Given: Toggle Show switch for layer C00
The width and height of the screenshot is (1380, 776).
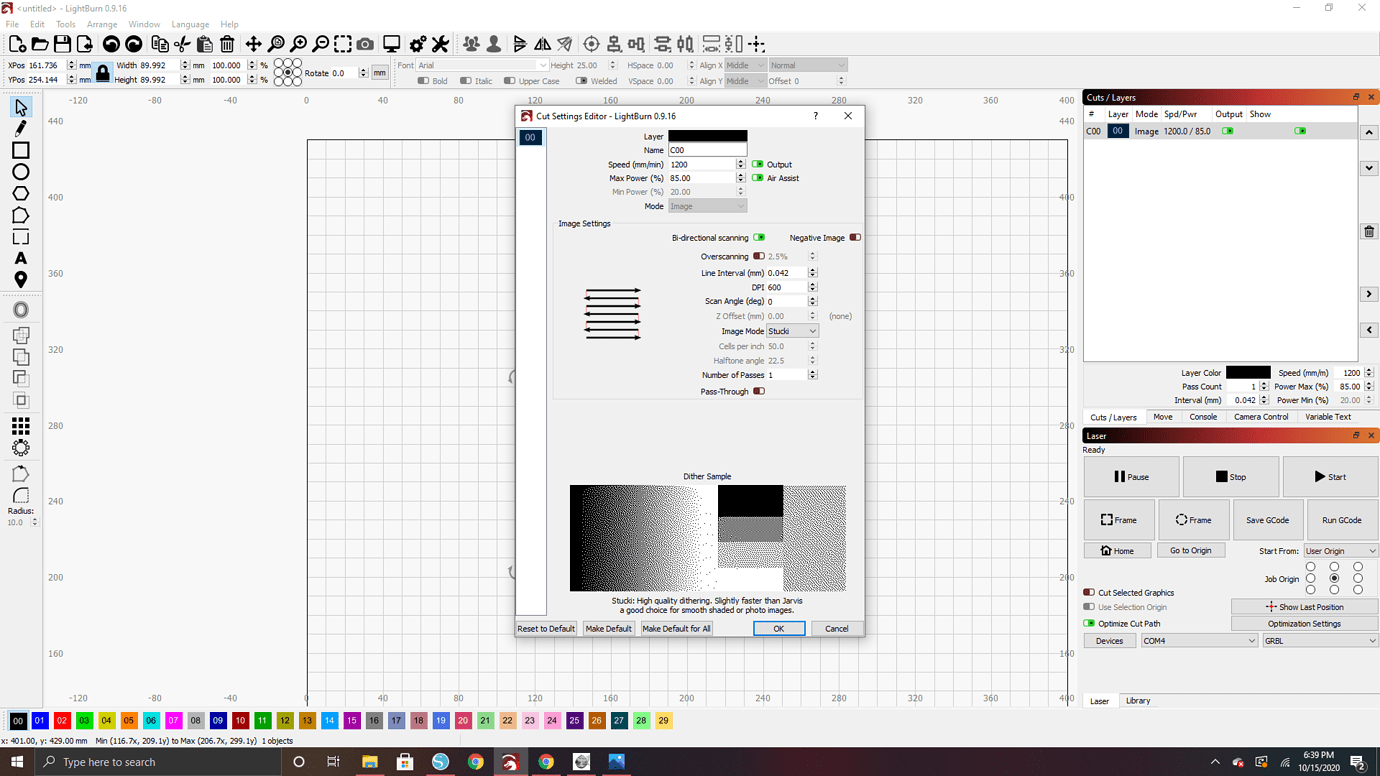Looking at the screenshot, I should click(x=1300, y=131).
